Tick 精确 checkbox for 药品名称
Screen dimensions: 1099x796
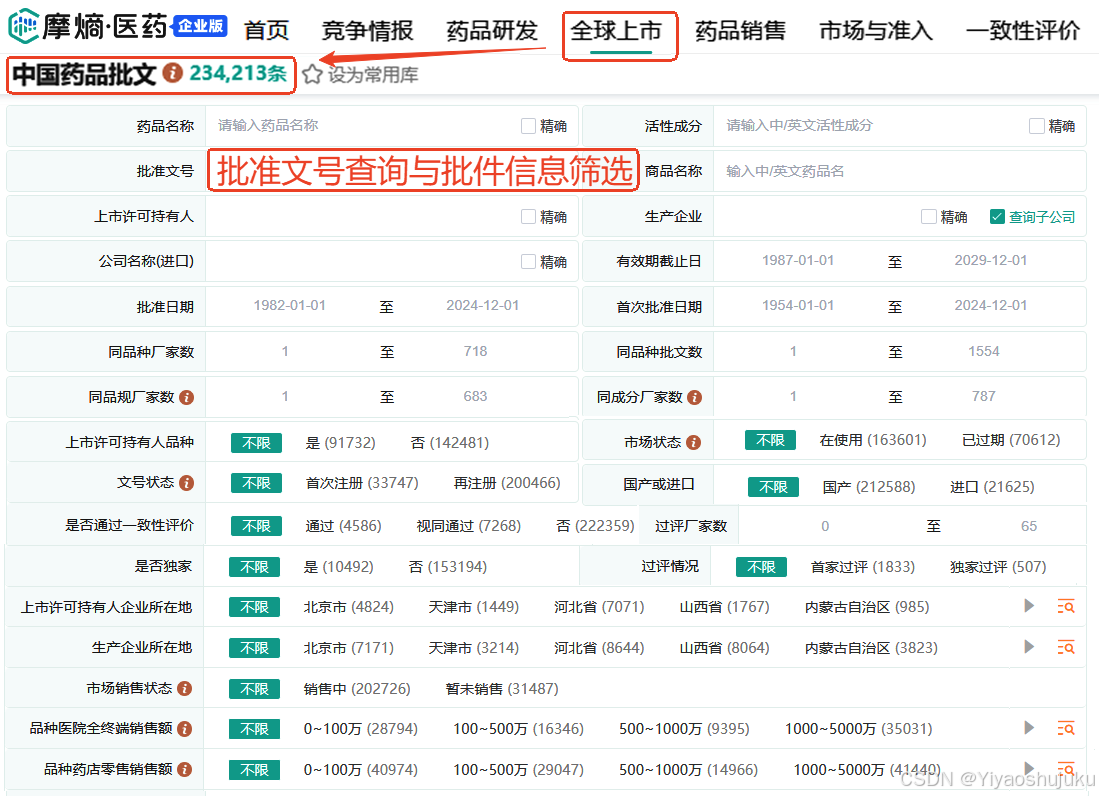pos(528,126)
